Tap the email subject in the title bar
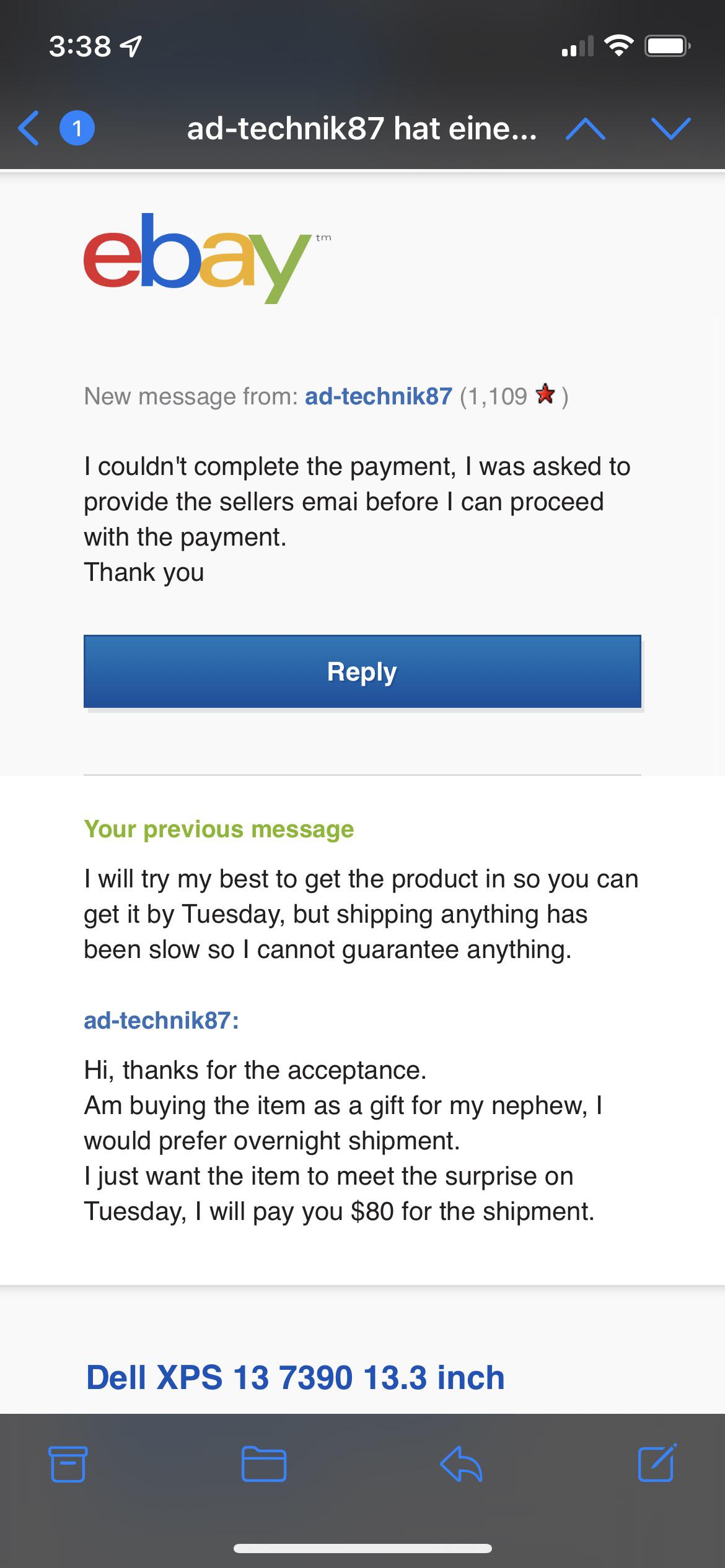725x1568 pixels. (x=362, y=129)
